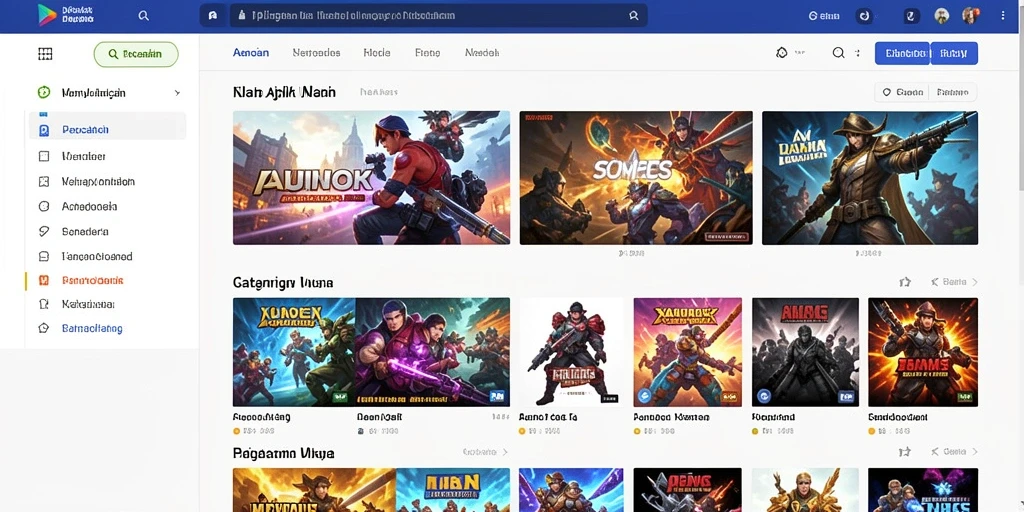
Task: Open the Penaooa Ktwmen game thumbnail
Action: pyautogui.click(x=688, y=352)
